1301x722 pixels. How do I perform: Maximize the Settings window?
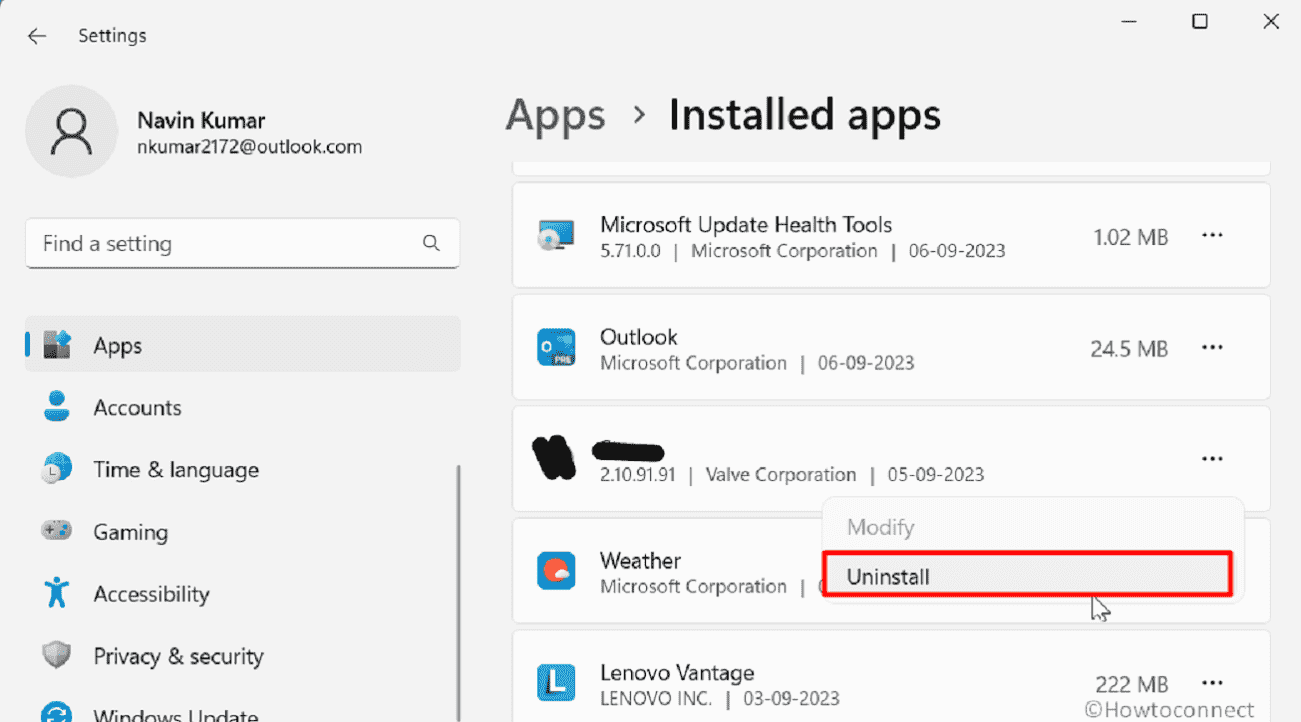tap(1200, 21)
